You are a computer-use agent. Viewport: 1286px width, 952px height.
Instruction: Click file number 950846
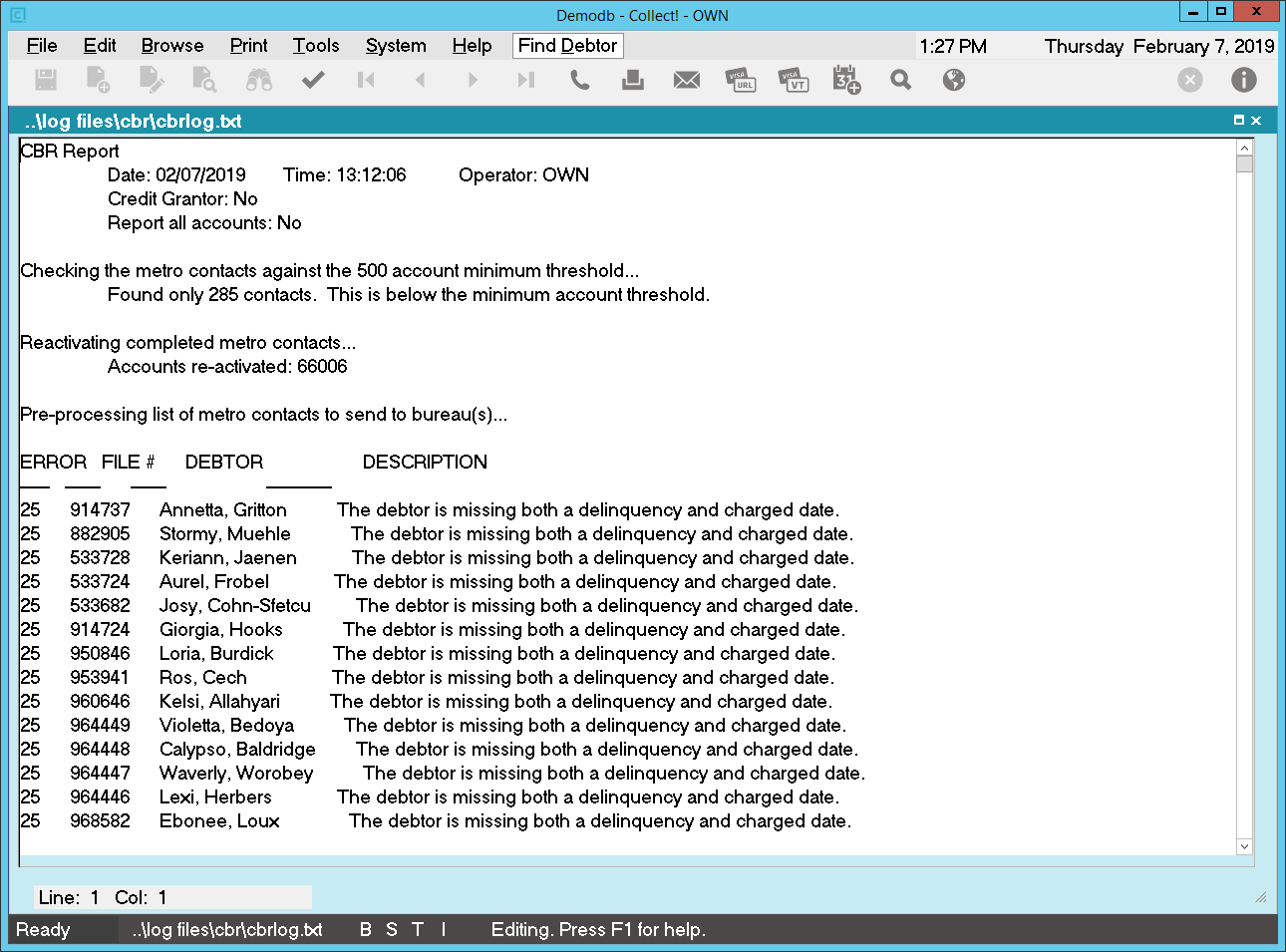tap(100, 654)
